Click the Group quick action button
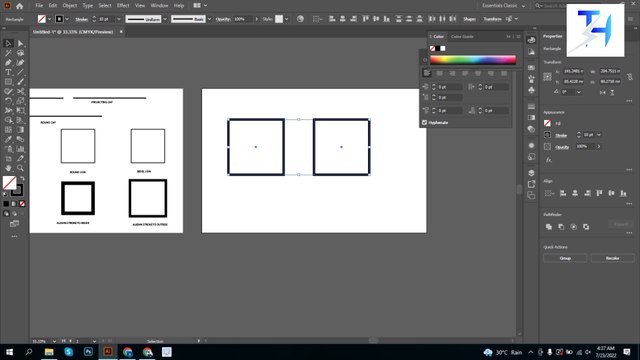The image size is (640, 360). pos(565,258)
